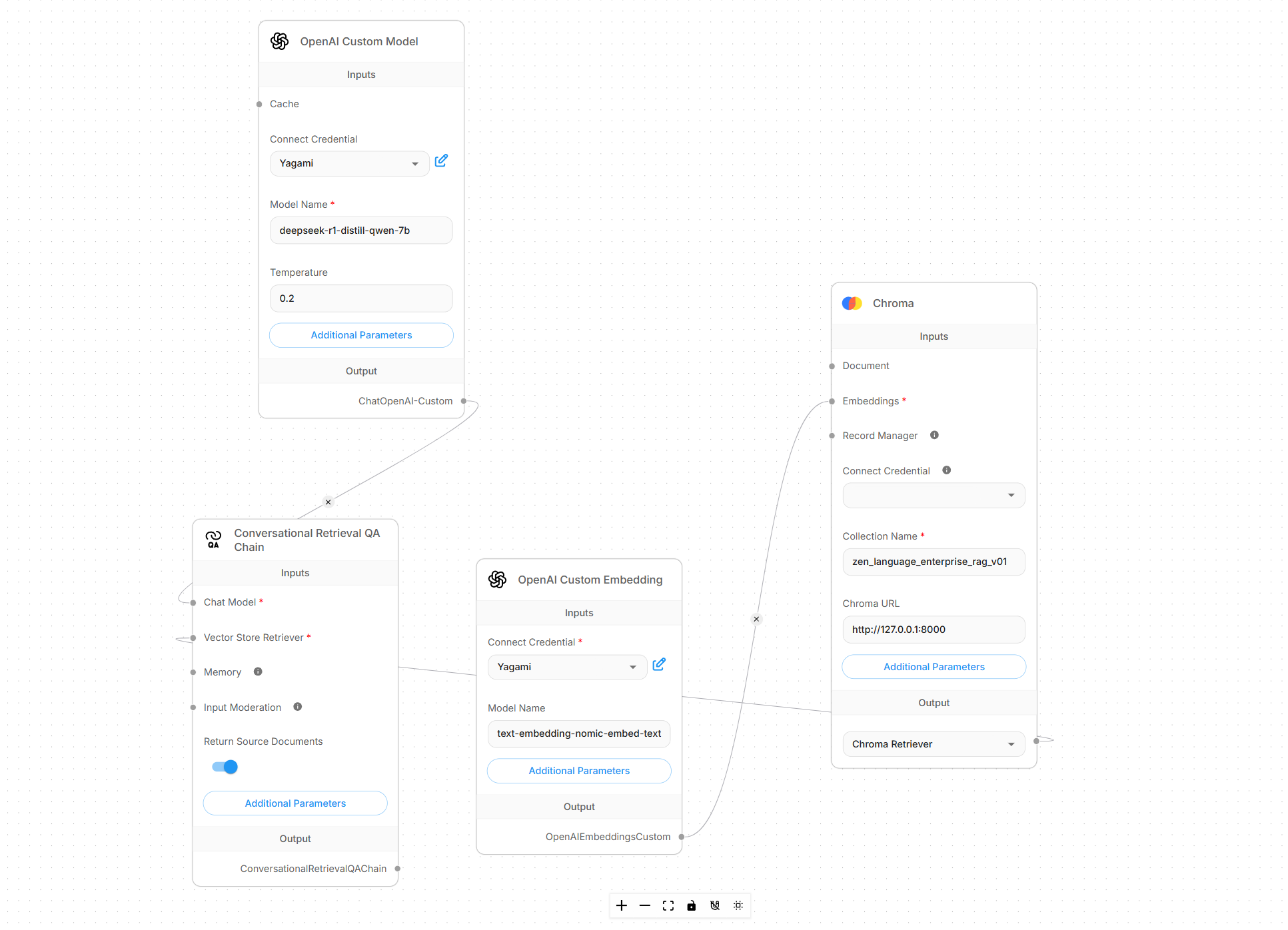Click the Temperature label in OpenAI Custom Model
The height and width of the screenshot is (930, 1288).
(x=299, y=272)
